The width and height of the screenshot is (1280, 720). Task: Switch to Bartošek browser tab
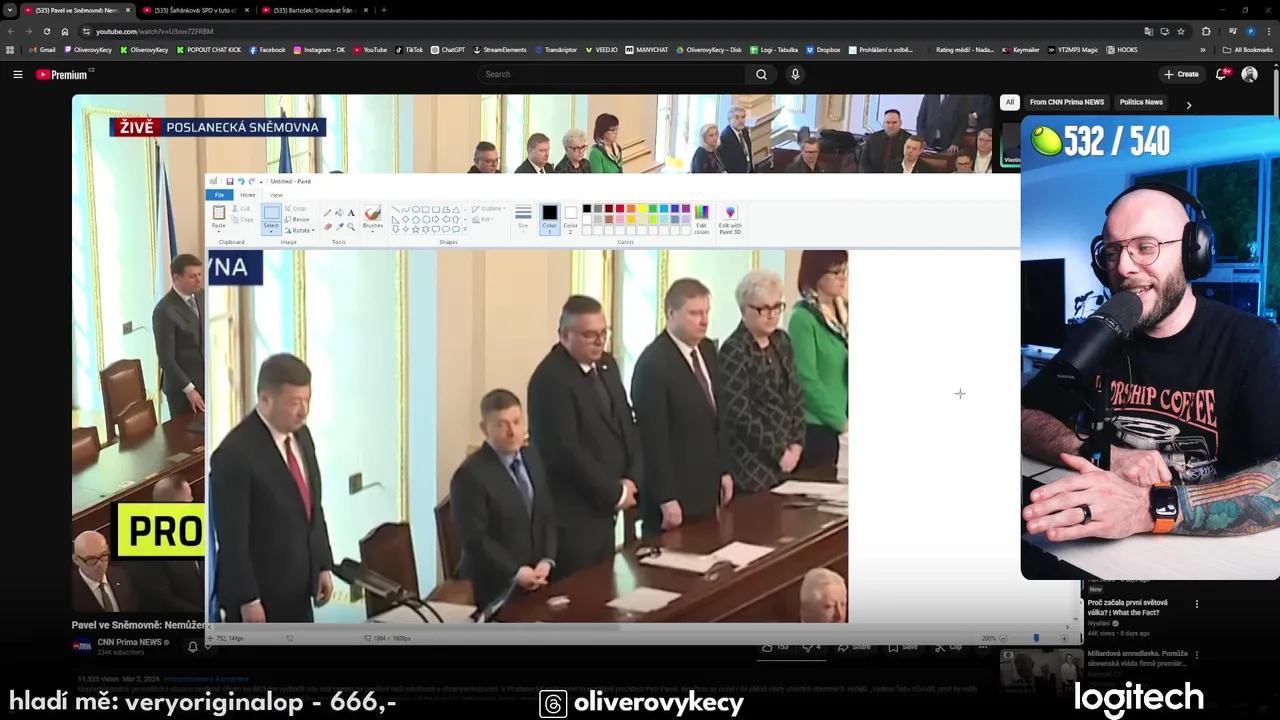tap(314, 10)
